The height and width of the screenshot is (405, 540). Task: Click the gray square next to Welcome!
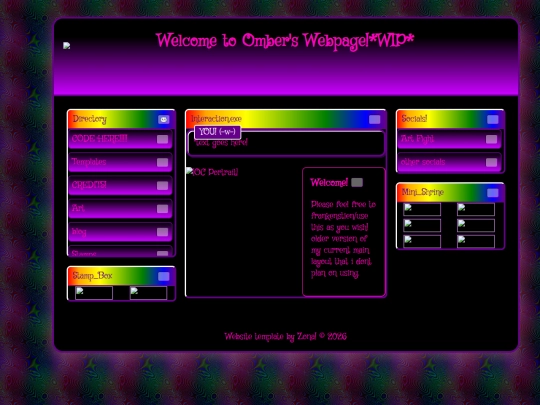[357, 183]
